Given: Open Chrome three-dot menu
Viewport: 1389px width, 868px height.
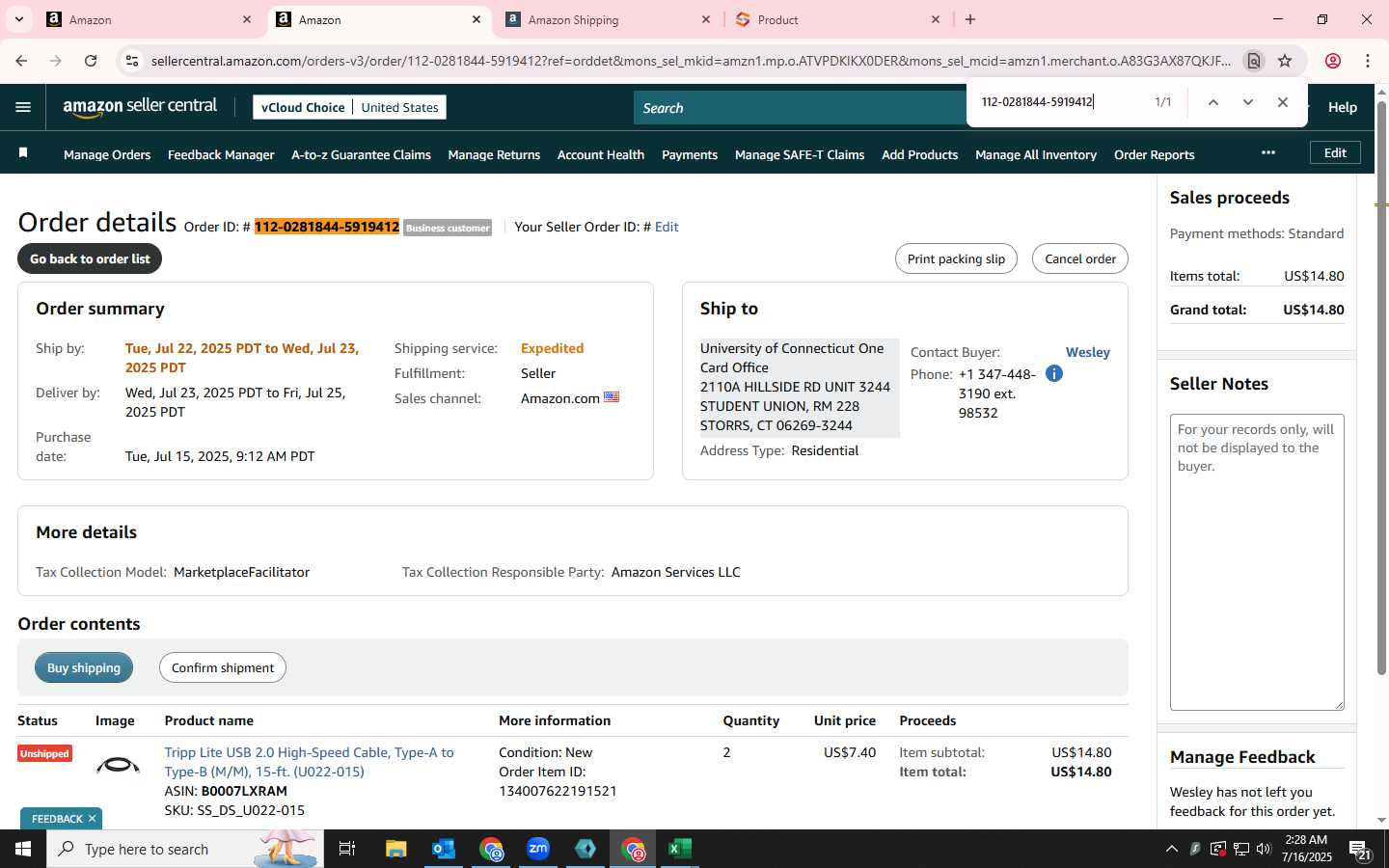Looking at the screenshot, I should click(1368, 61).
